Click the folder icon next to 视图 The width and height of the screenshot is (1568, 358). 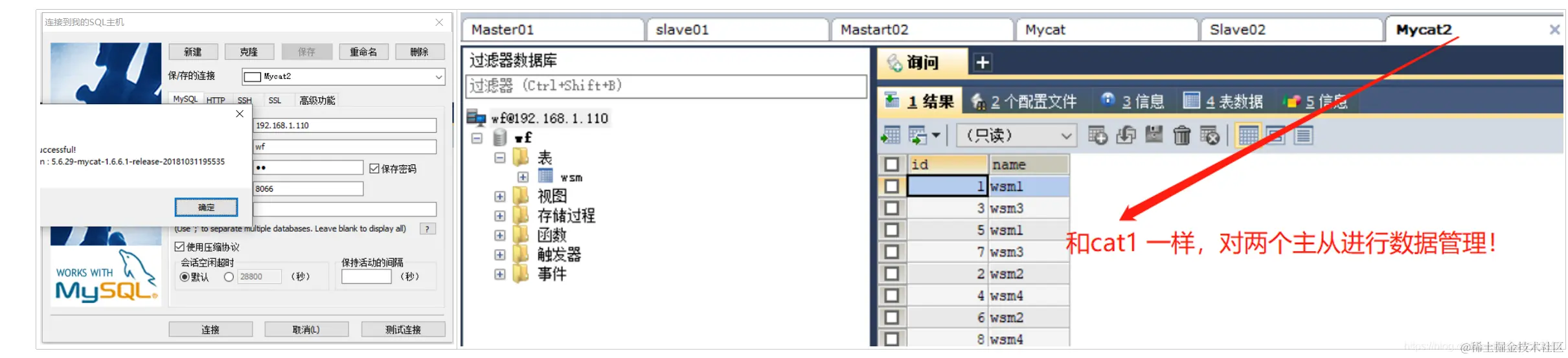[x=521, y=196]
